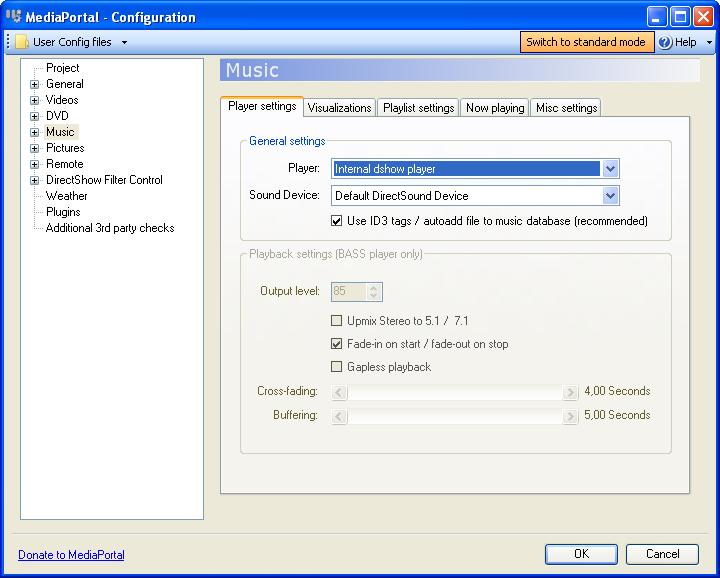Select Remote in the settings tree

(65, 164)
